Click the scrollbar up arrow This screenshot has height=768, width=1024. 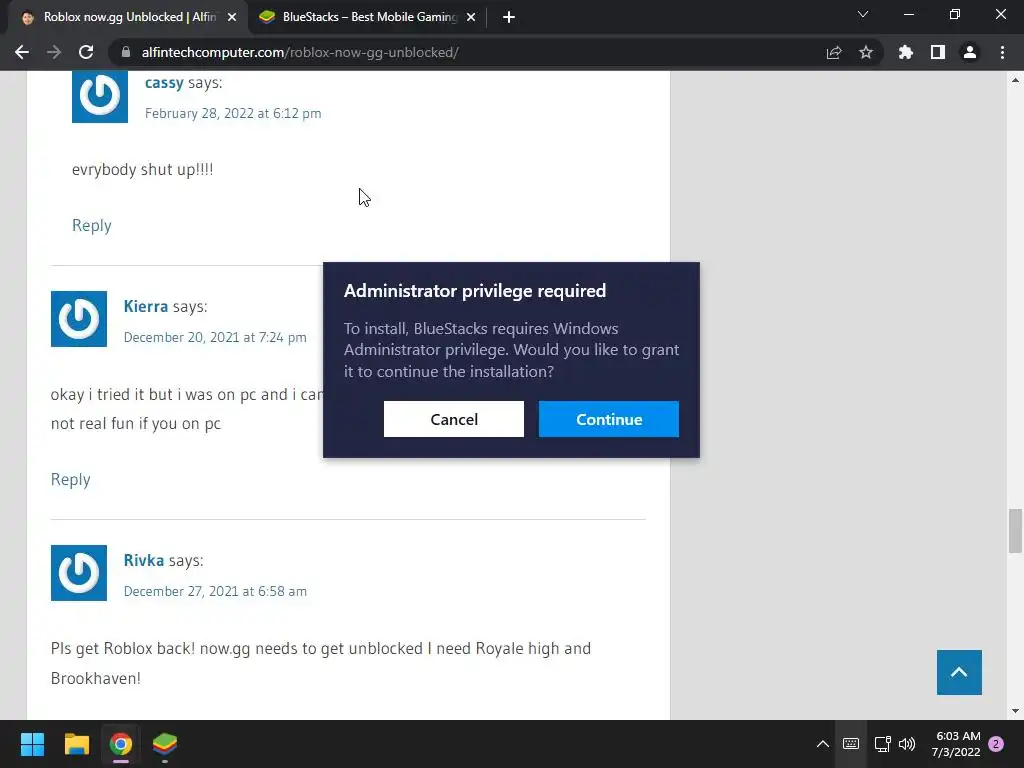[x=1015, y=80]
